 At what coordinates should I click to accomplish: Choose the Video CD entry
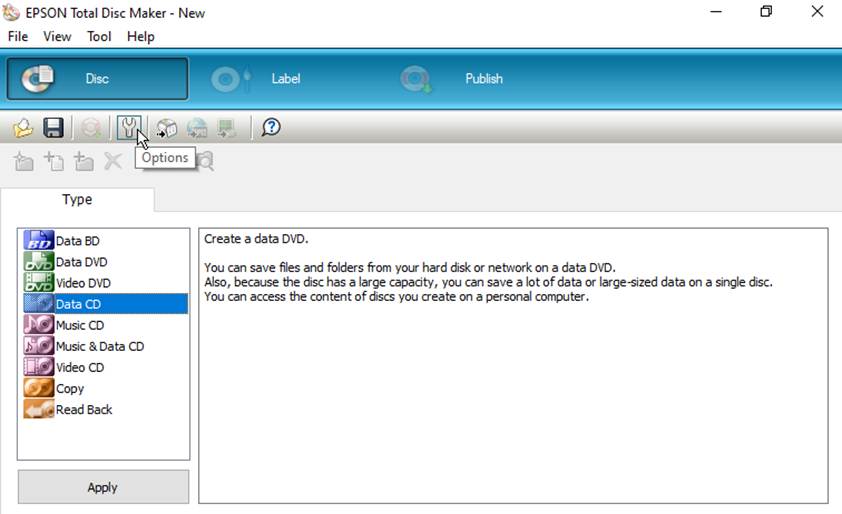pos(64,367)
